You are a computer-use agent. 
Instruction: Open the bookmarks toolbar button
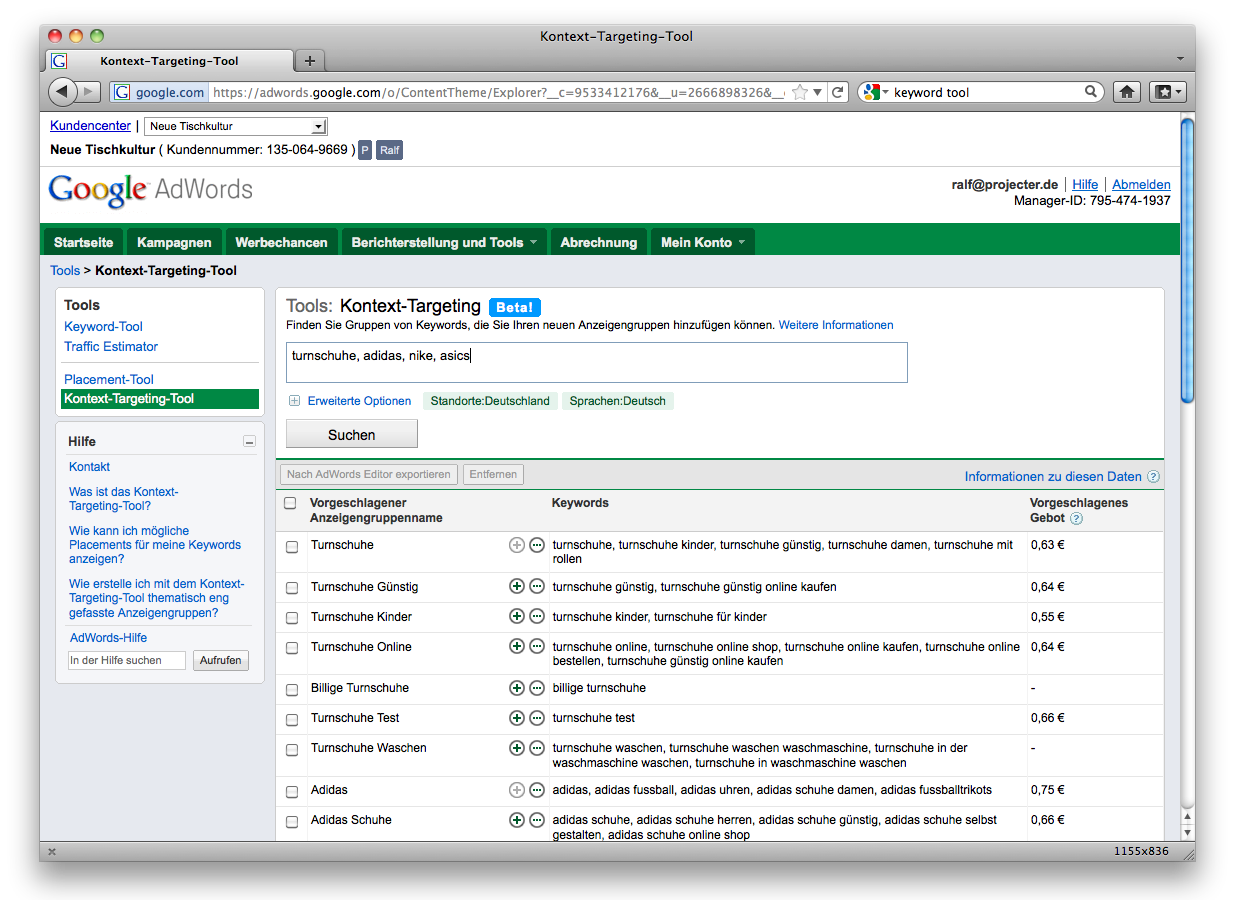pos(1167,92)
